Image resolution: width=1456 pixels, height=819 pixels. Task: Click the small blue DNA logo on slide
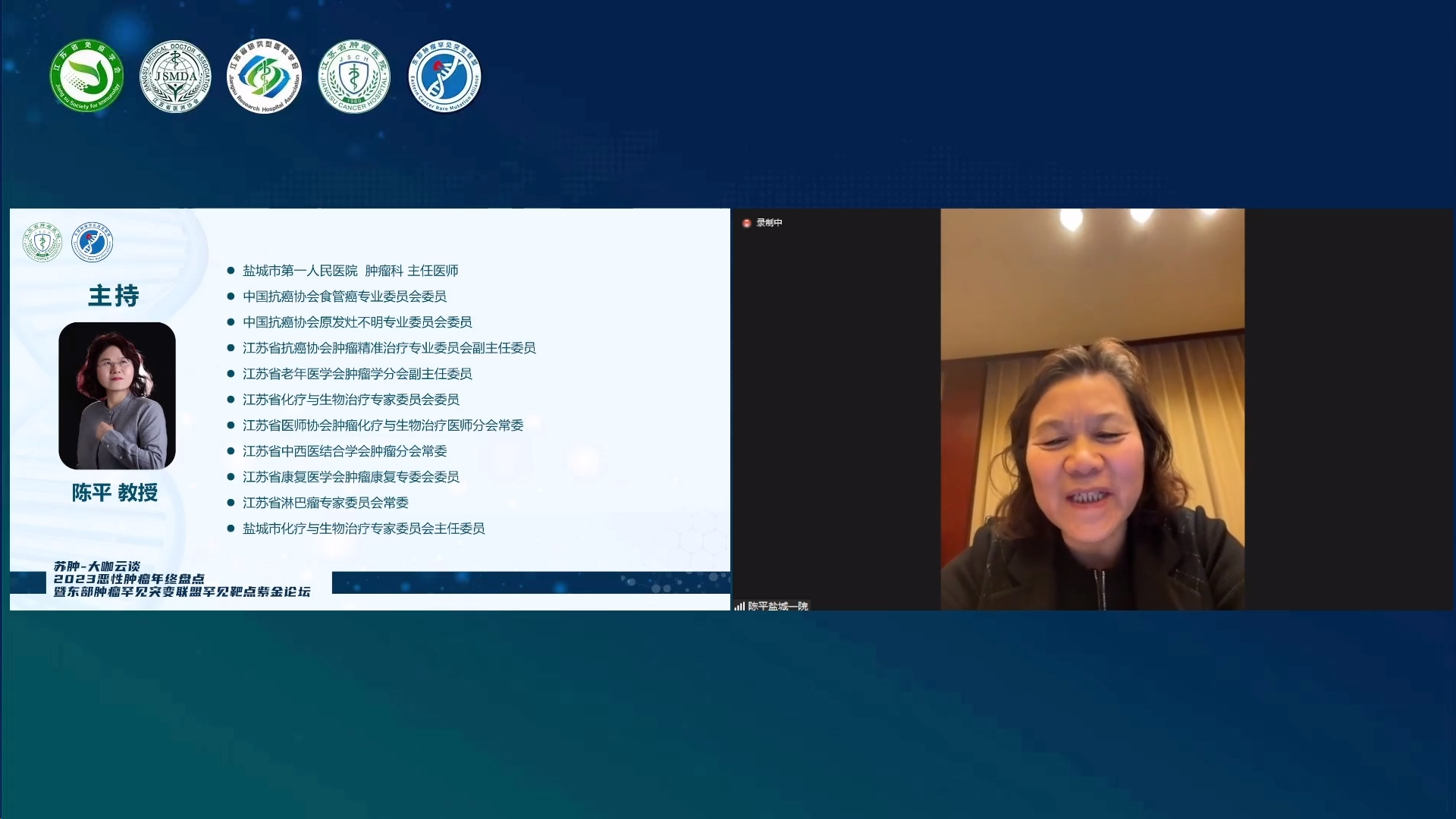(x=92, y=243)
